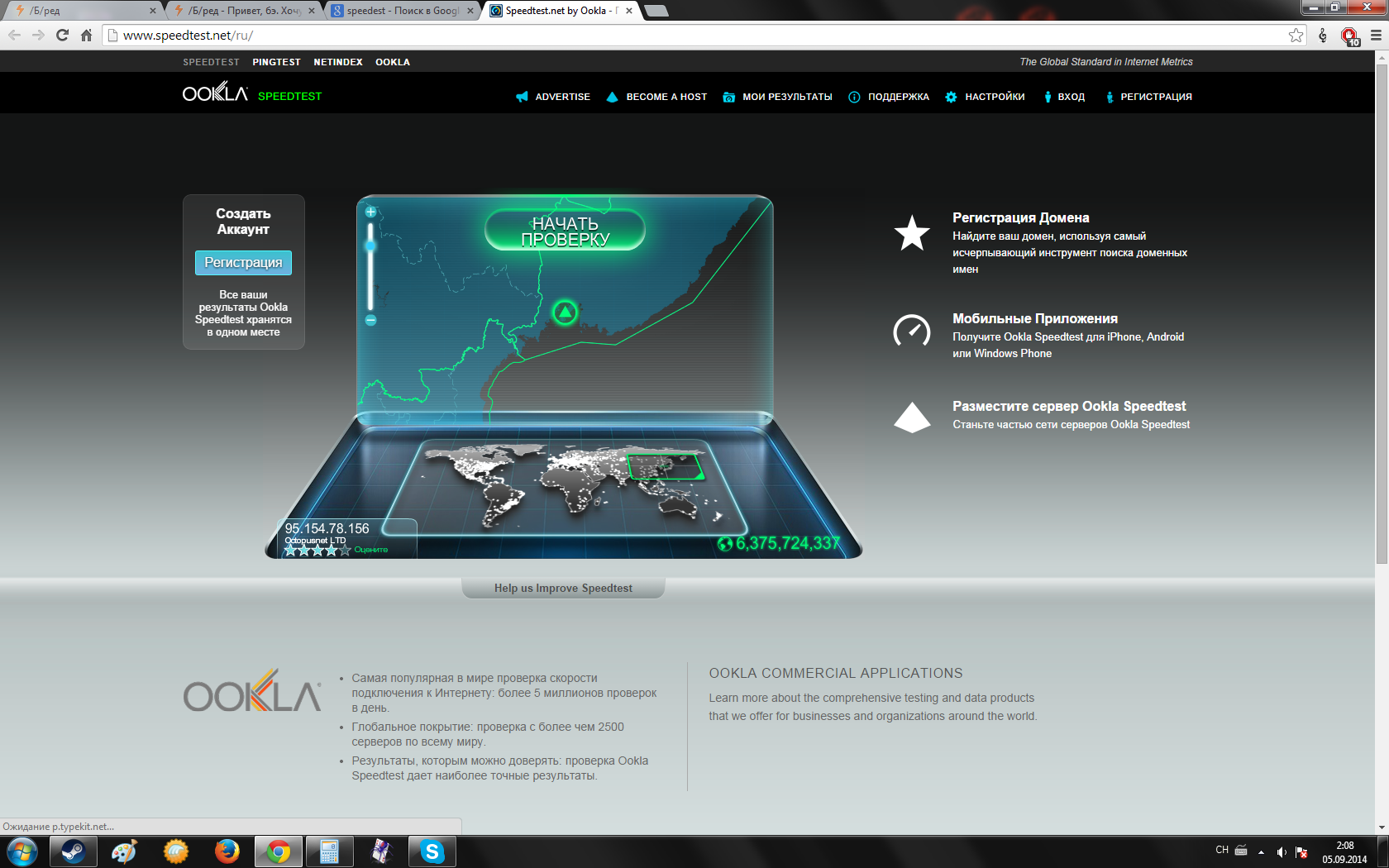1389x868 pixels.
Task: Zoom out the map with minus icon
Action: (370, 320)
